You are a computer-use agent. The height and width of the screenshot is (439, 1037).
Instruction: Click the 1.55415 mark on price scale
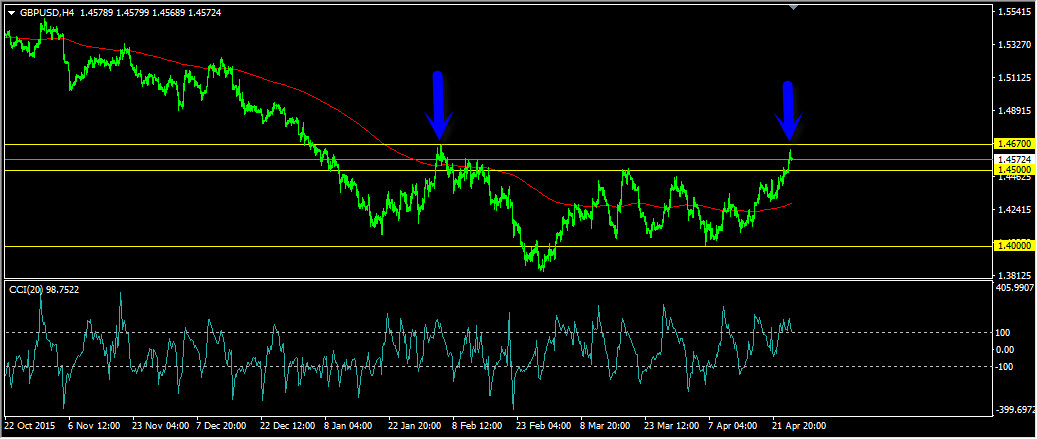[1014, 12]
